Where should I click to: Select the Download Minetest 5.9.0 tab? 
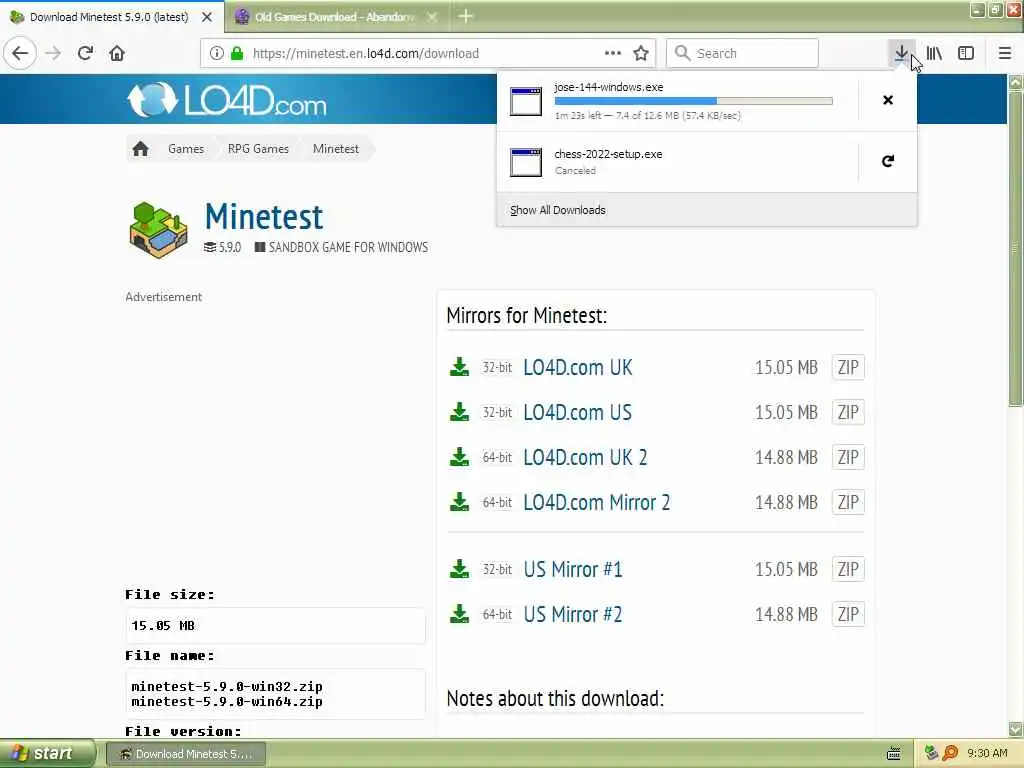(108, 17)
